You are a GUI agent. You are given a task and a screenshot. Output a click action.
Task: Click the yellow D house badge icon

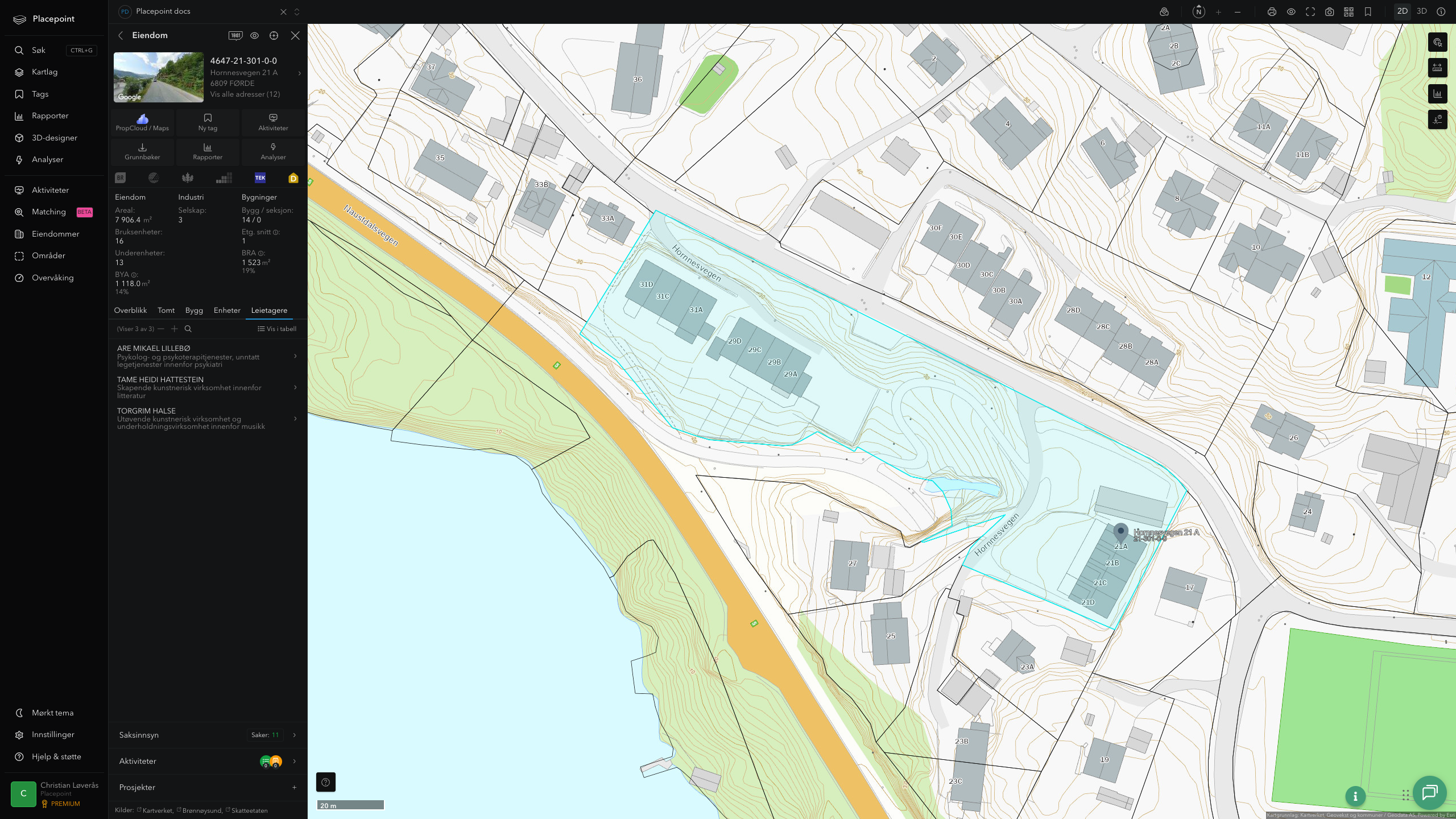point(293,178)
